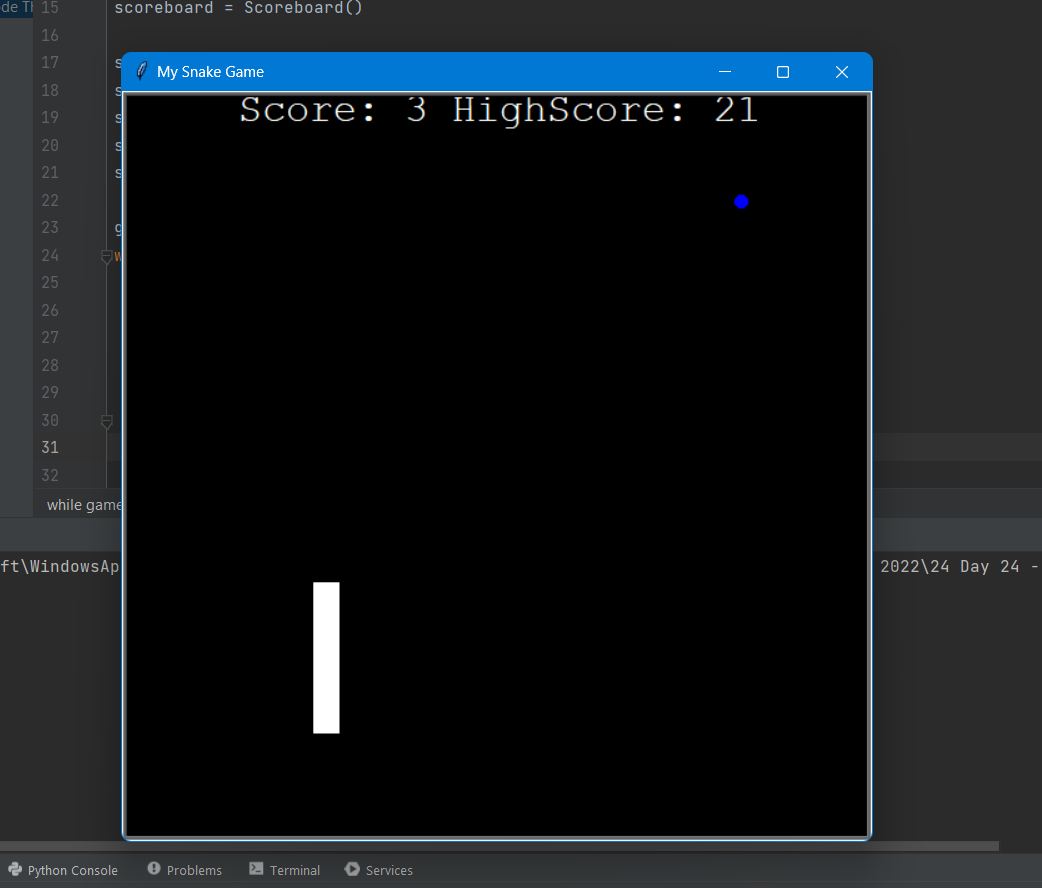The height and width of the screenshot is (888, 1042).
Task: Click the 'while game' breadcrumb item
Action: click(x=84, y=505)
